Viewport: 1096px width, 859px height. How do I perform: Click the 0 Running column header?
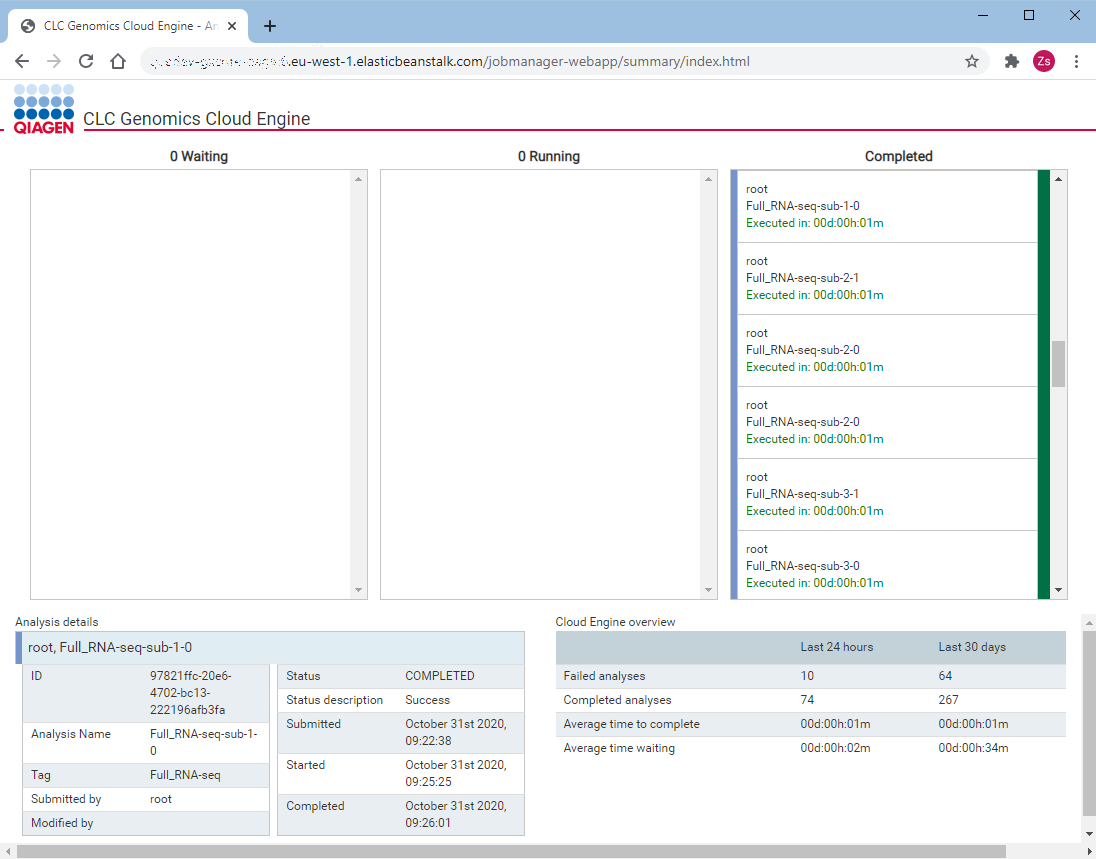point(549,157)
